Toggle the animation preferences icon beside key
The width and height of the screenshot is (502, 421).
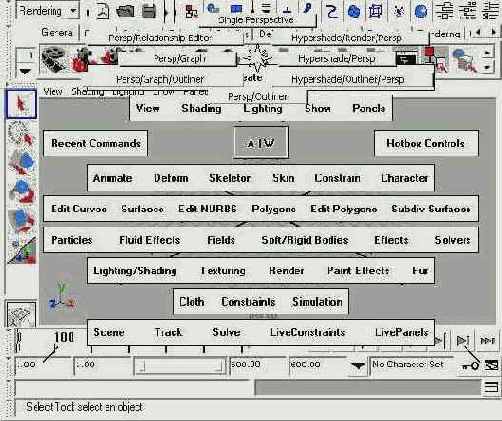coord(491,365)
